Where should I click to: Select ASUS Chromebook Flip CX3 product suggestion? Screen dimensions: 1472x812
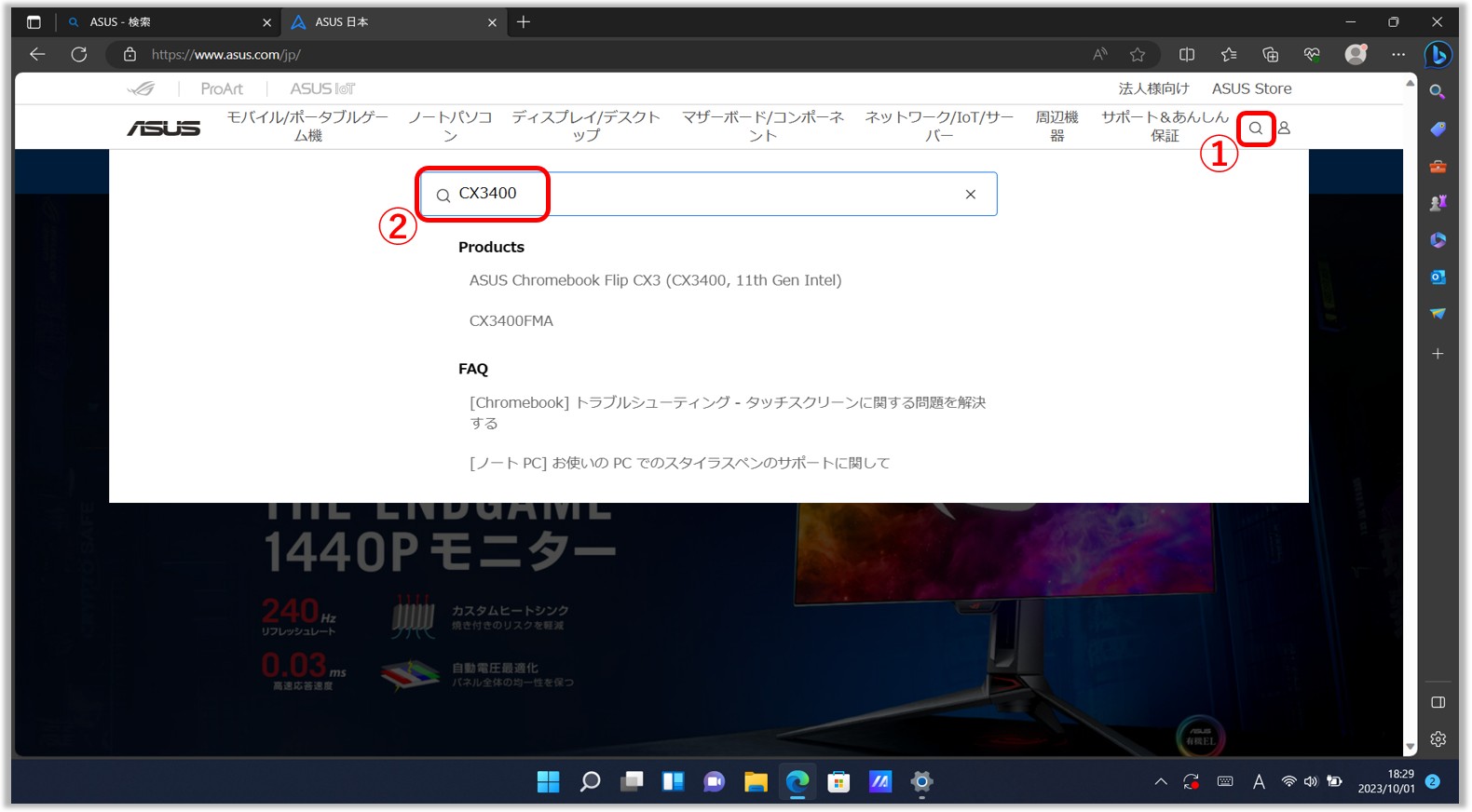pyautogui.click(x=655, y=280)
